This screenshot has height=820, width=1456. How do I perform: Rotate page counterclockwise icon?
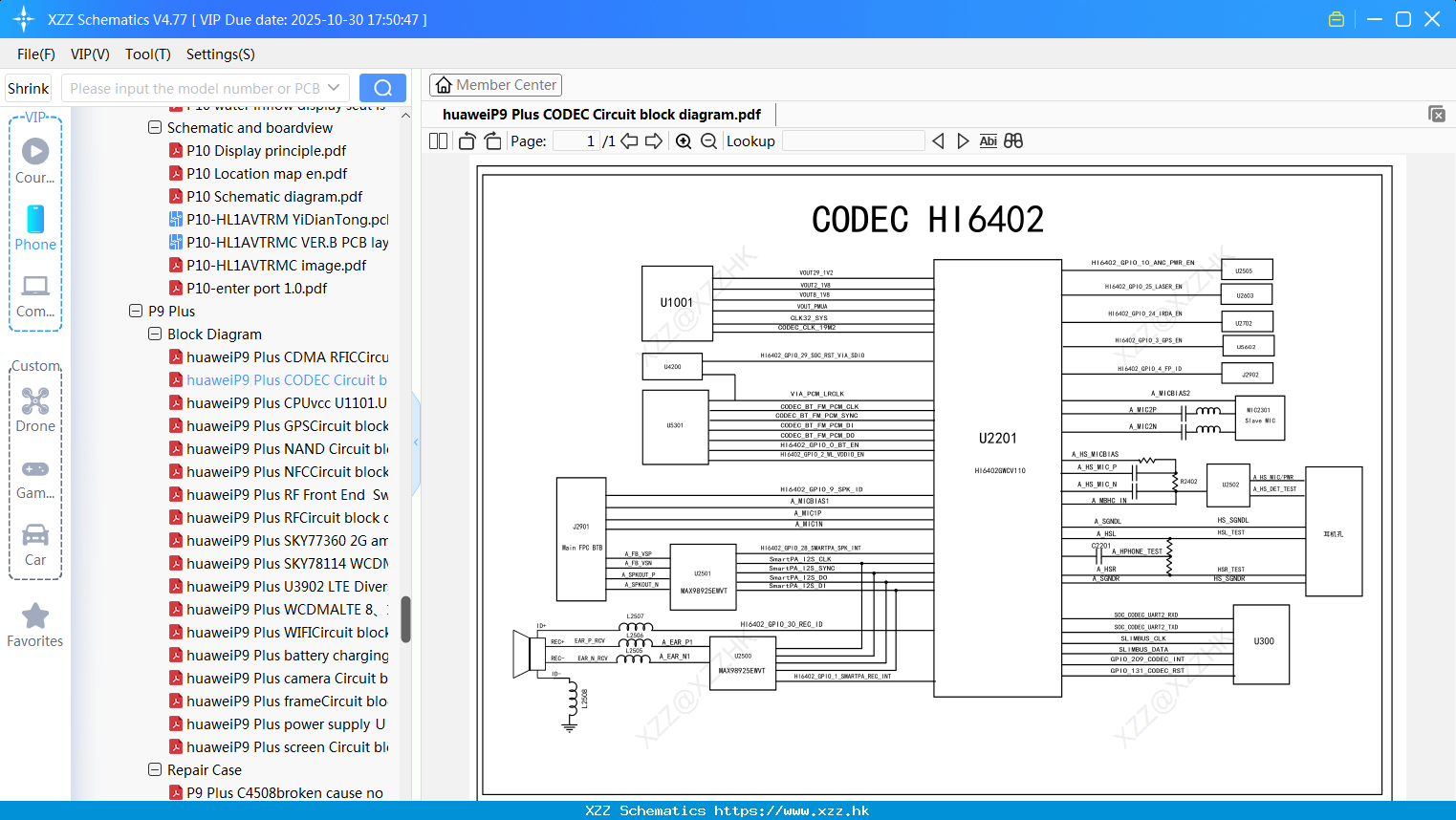[467, 141]
